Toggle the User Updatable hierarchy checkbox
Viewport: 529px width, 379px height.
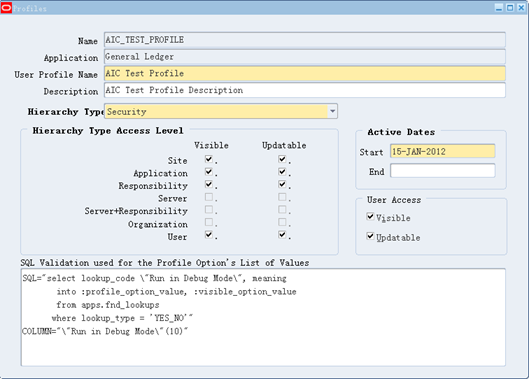pyautogui.click(x=282, y=235)
